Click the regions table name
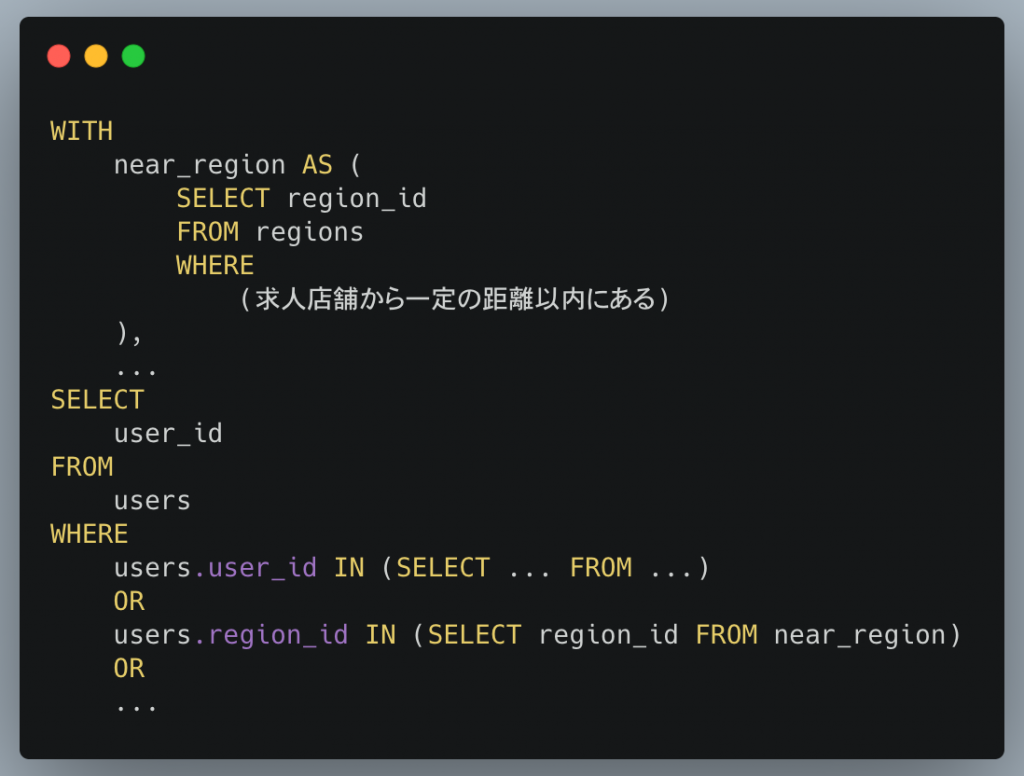Image resolution: width=1024 pixels, height=776 pixels. [310, 233]
